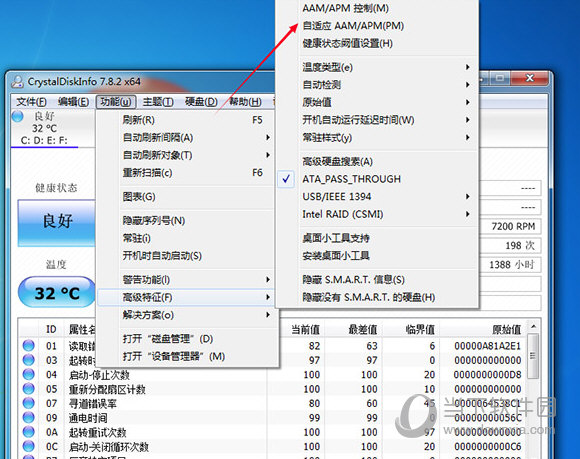Click the attribute list scroll-up arrow
580x459 pixels.
(533, 327)
